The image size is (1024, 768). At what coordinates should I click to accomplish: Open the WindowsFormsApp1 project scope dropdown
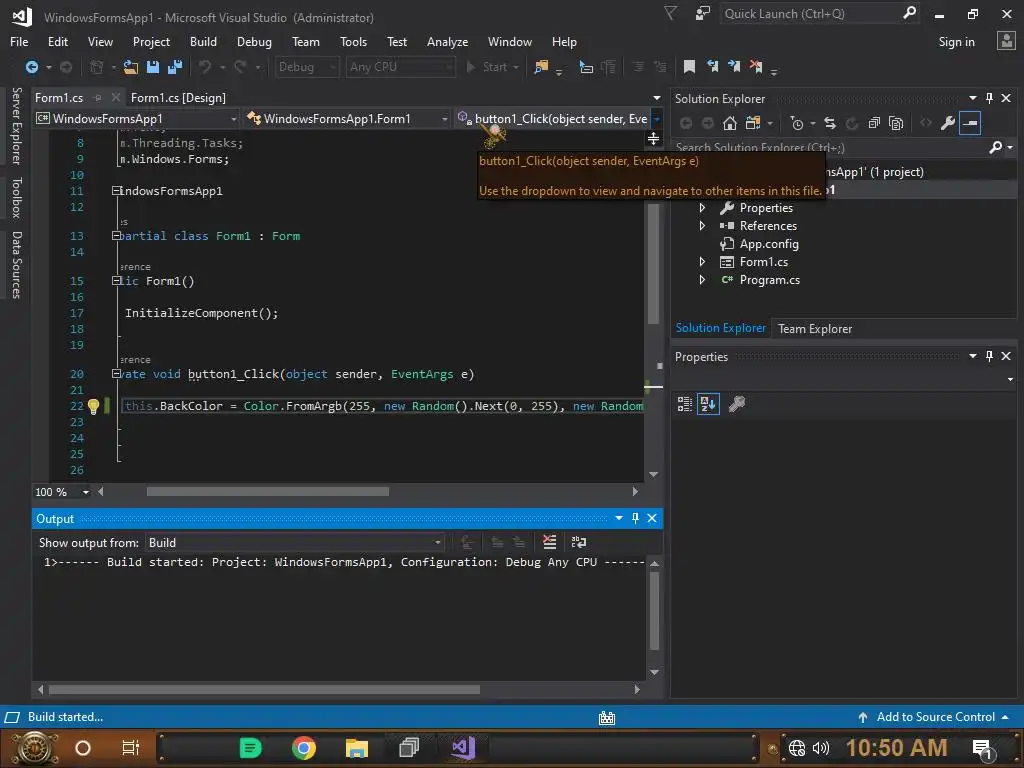click(136, 118)
